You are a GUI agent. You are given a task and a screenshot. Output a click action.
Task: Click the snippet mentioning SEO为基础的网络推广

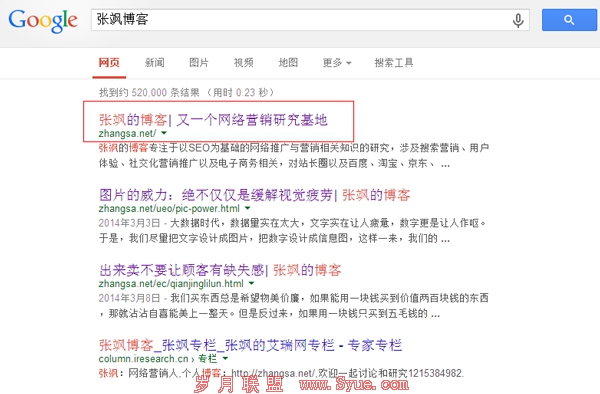pyautogui.click(x=294, y=156)
